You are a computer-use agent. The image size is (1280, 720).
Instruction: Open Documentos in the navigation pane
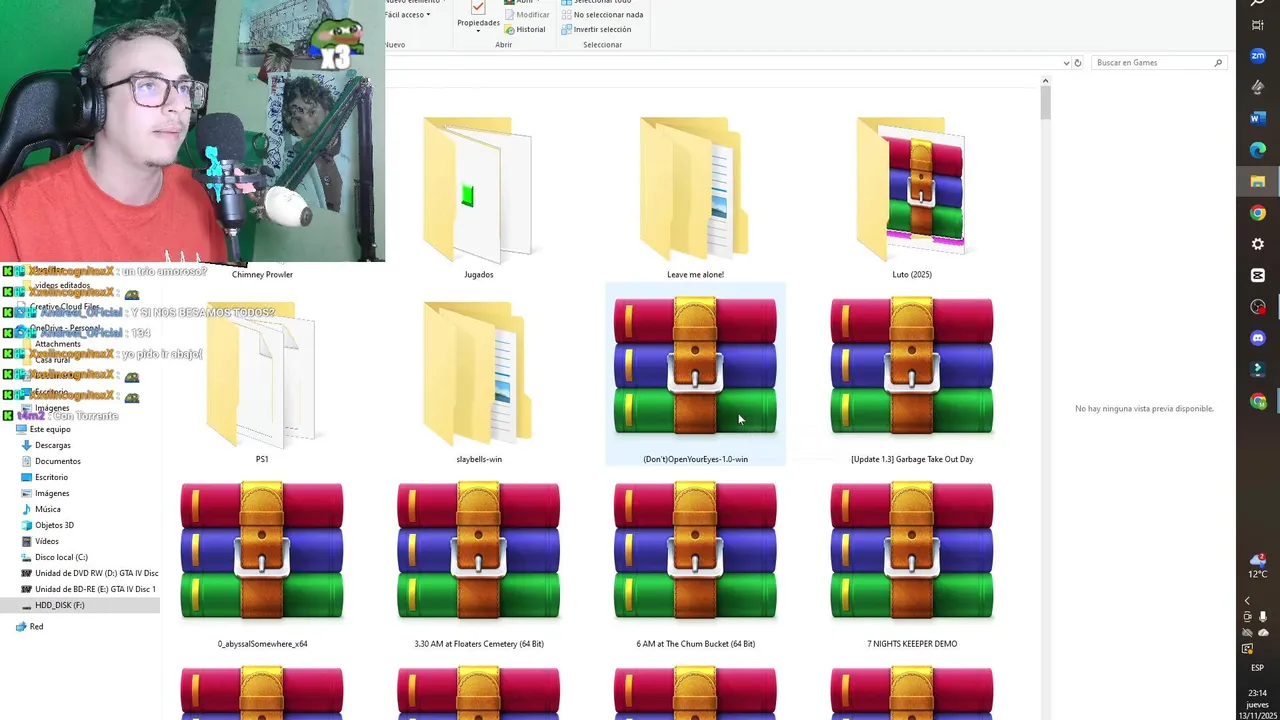pos(57,461)
